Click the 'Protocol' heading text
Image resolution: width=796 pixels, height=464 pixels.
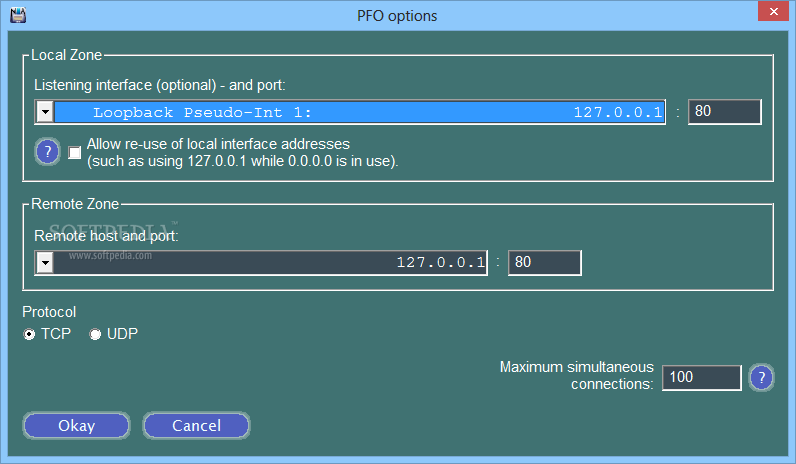tap(49, 312)
